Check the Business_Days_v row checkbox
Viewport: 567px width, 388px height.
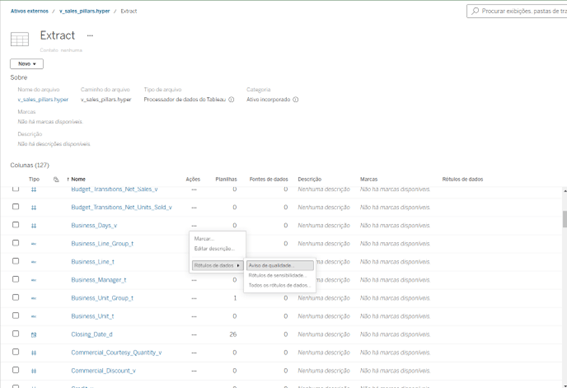point(16,225)
